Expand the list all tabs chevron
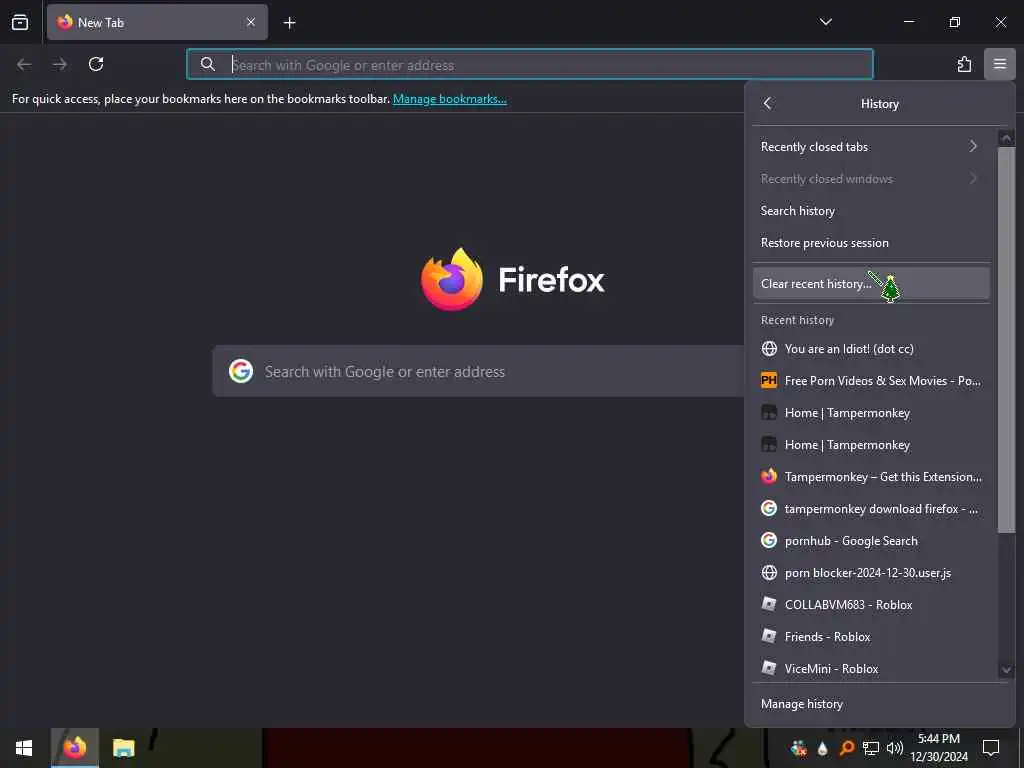 [x=825, y=22]
